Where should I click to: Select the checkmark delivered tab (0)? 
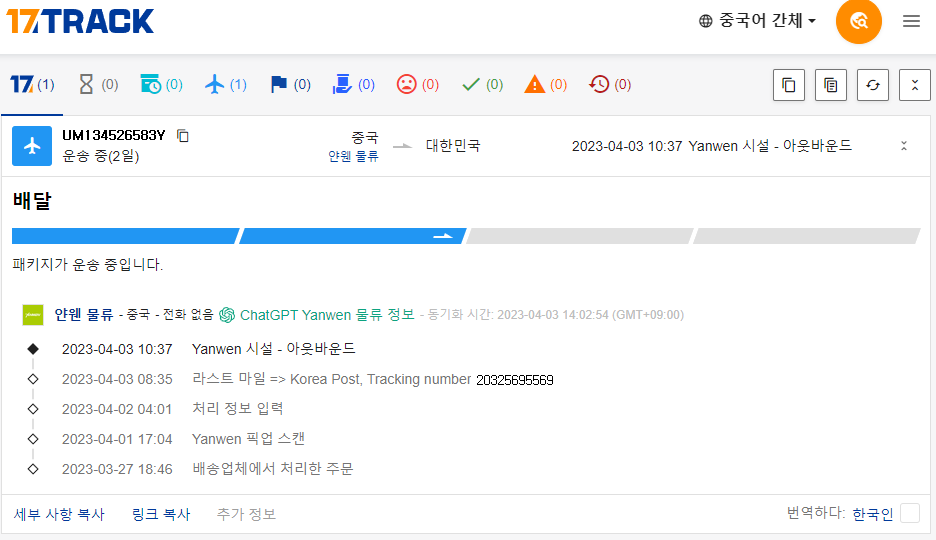pos(482,85)
